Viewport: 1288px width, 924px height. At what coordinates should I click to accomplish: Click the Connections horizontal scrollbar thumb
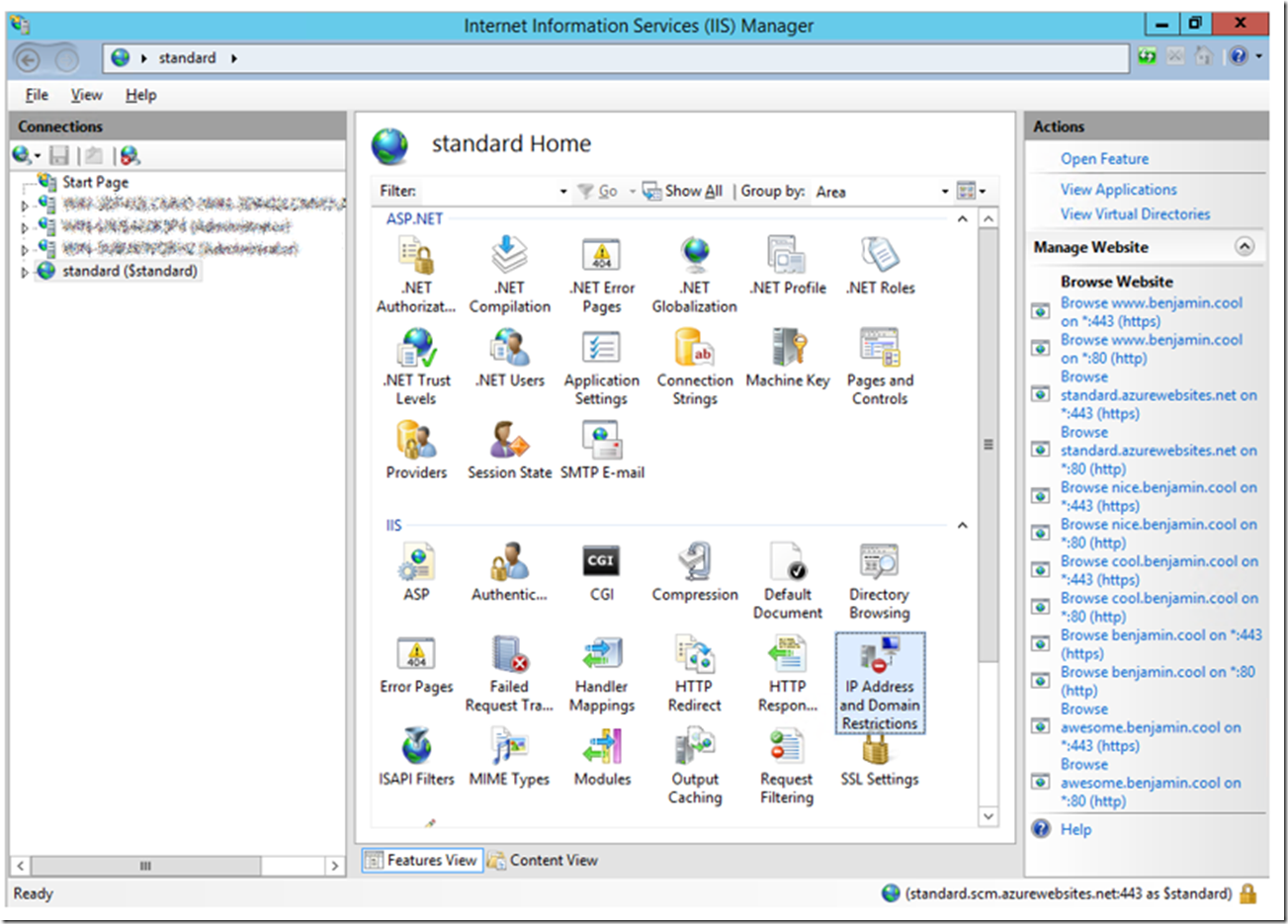point(145,866)
